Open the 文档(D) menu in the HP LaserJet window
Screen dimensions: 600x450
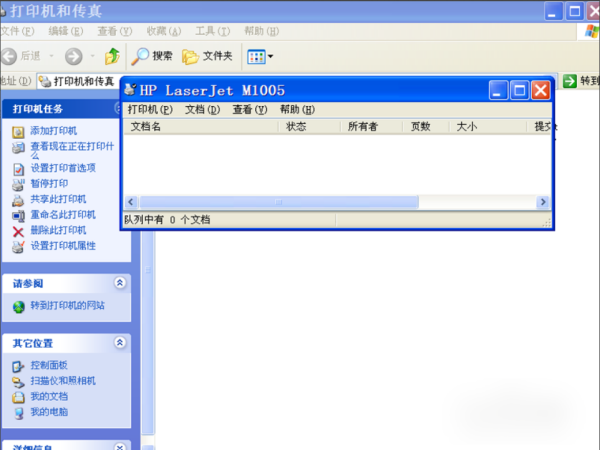[x=202, y=110]
